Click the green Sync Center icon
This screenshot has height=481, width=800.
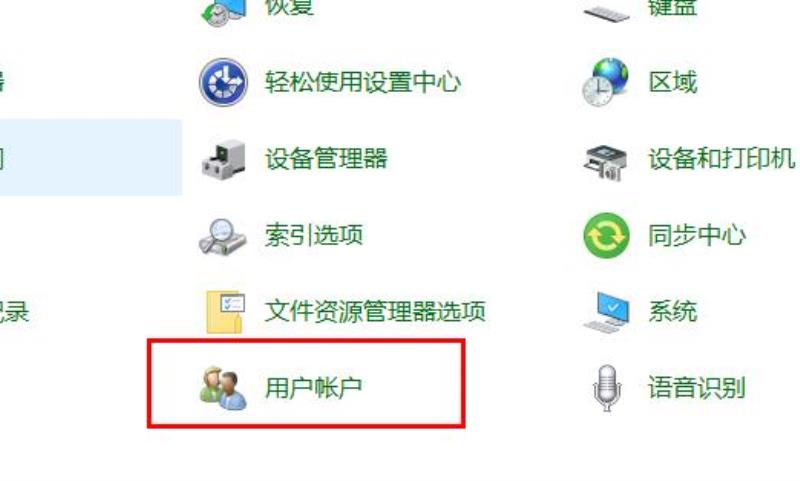click(606, 236)
